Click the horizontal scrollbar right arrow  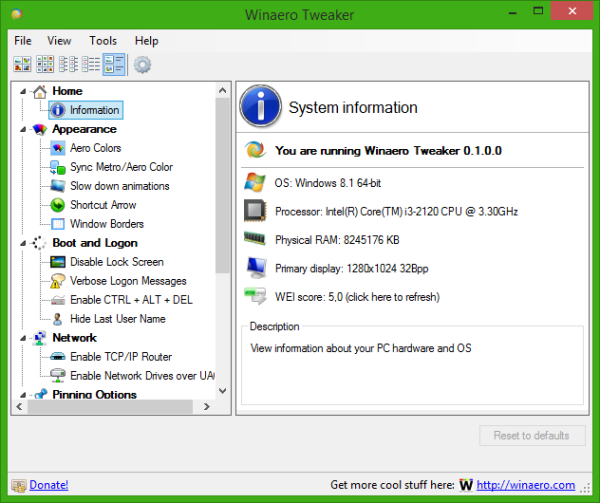click(207, 407)
